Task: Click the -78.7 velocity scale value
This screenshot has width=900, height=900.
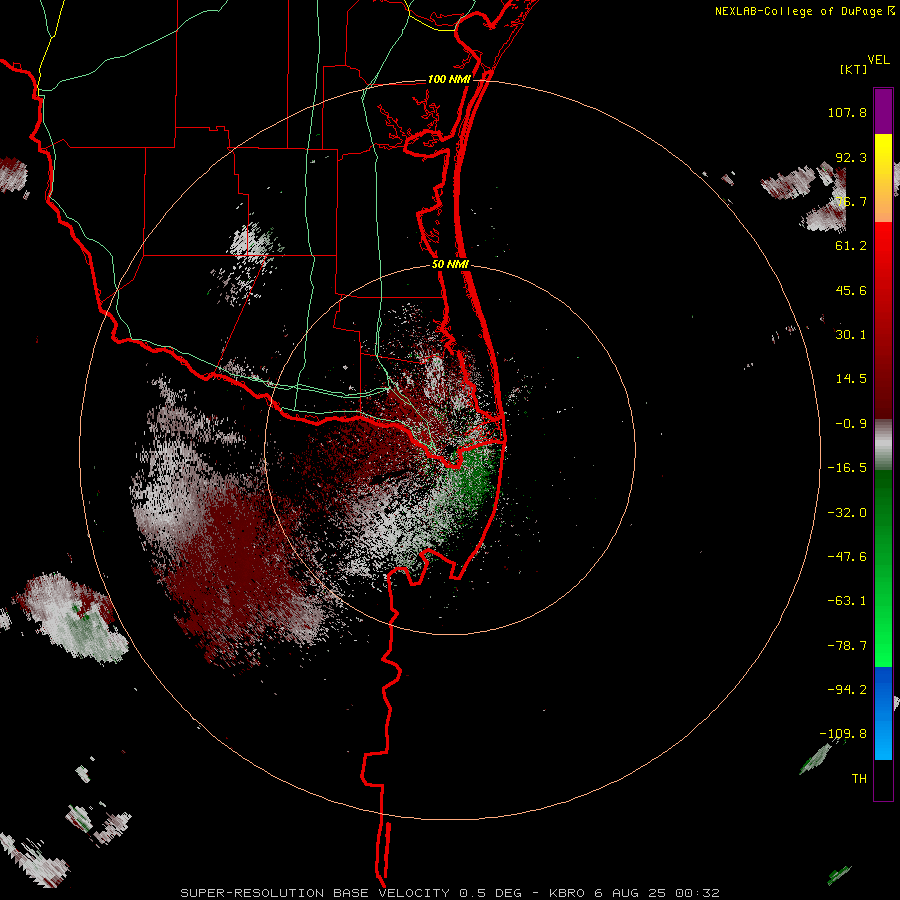Action: point(847,646)
